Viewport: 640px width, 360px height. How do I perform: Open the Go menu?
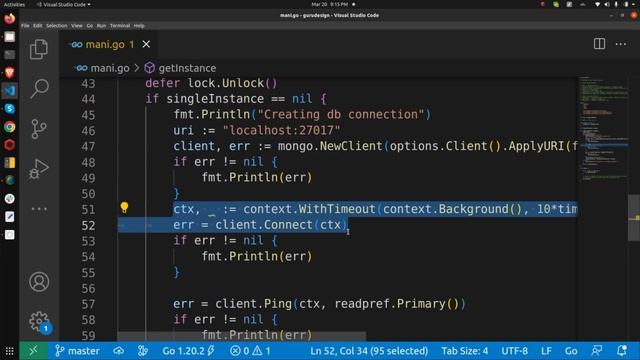(89, 26)
